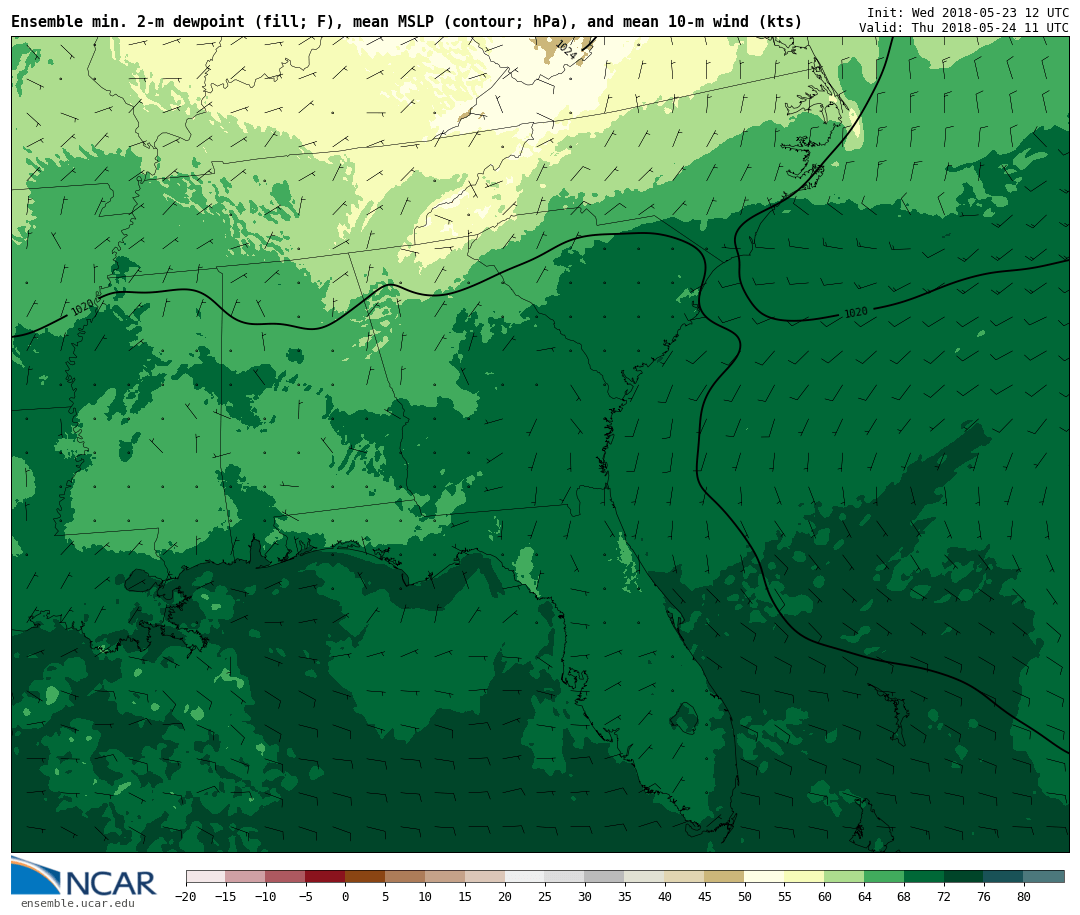Click the 55 tick label on the colorbar
Image resolution: width=1080 pixels, height=915 pixels.
(x=785, y=896)
